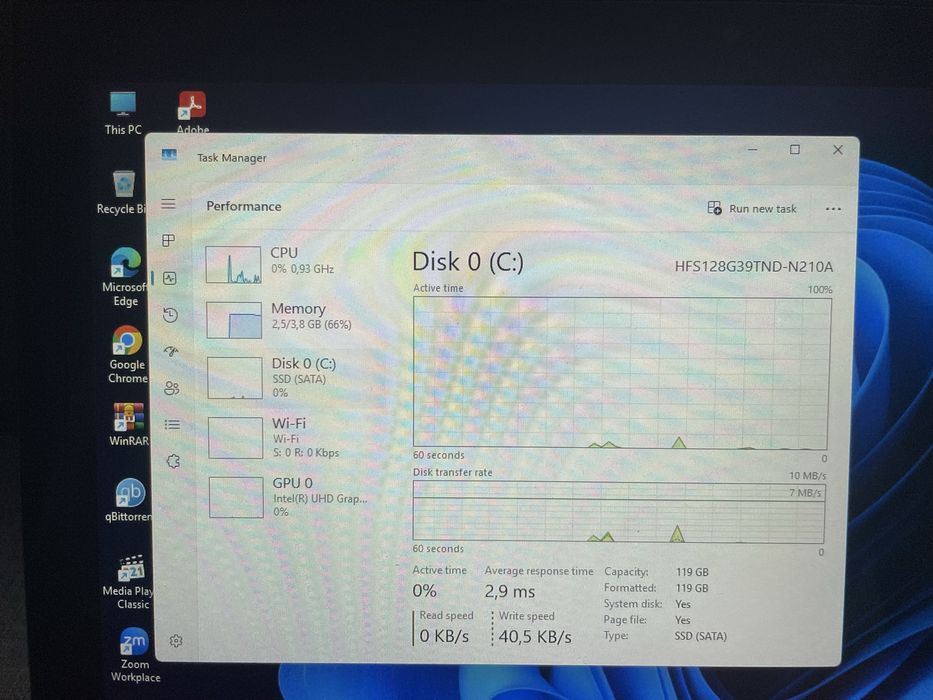Click the 'Performance' page title
Image resolution: width=933 pixels, height=700 pixels.
(x=244, y=207)
